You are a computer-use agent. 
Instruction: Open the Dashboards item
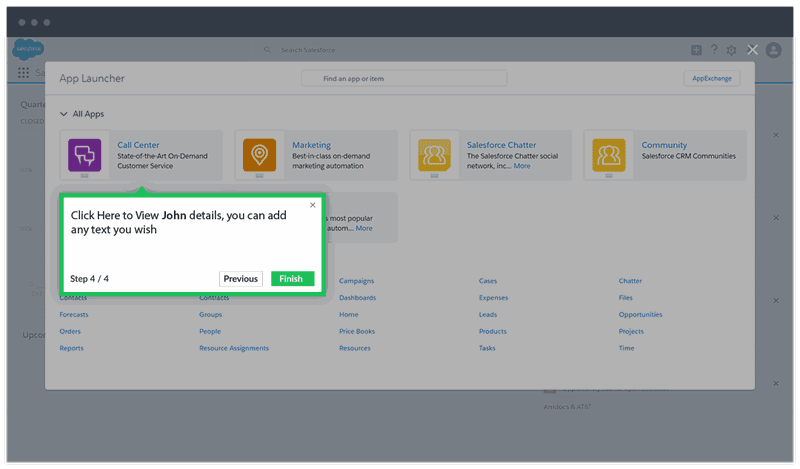tap(358, 298)
